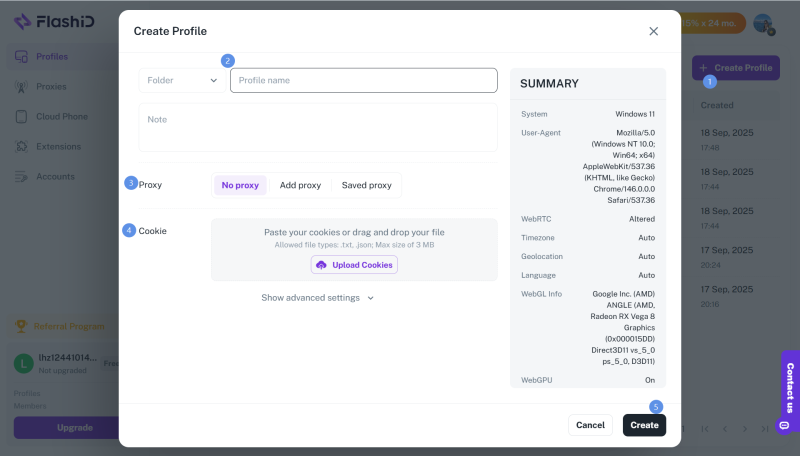Select the Saved proxy option
Viewport: 800px width, 456px height.
[366, 185]
